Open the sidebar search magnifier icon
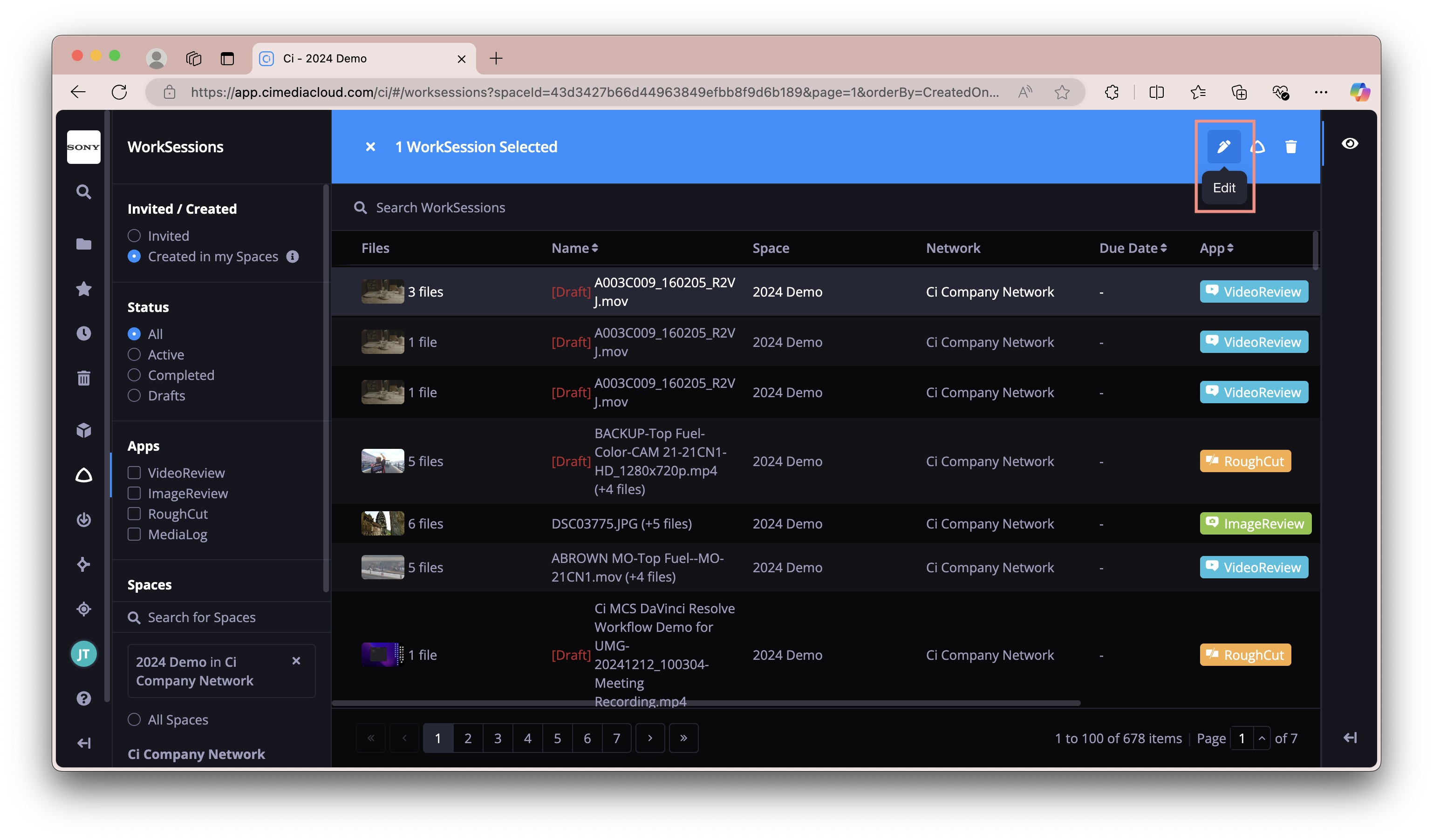The image size is (1433, 840). (x=83, y=191)
